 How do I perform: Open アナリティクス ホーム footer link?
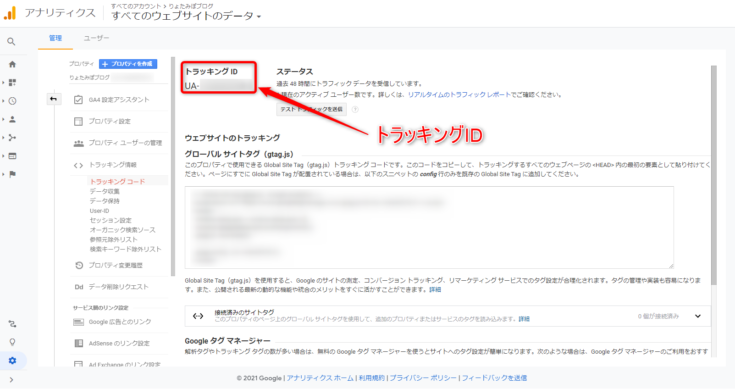(320, 378)
